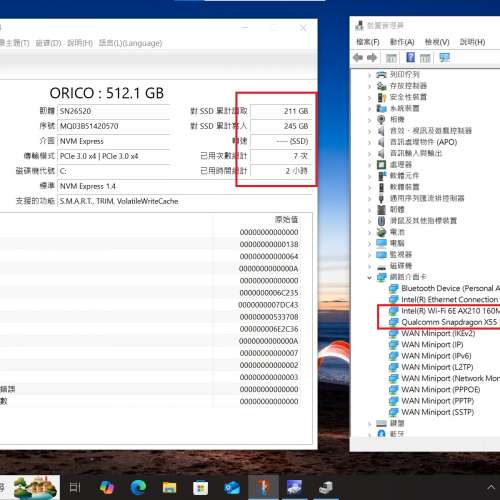Expand the 安全性裝置 category
This screenshot has height=500, width=500.
369,97
